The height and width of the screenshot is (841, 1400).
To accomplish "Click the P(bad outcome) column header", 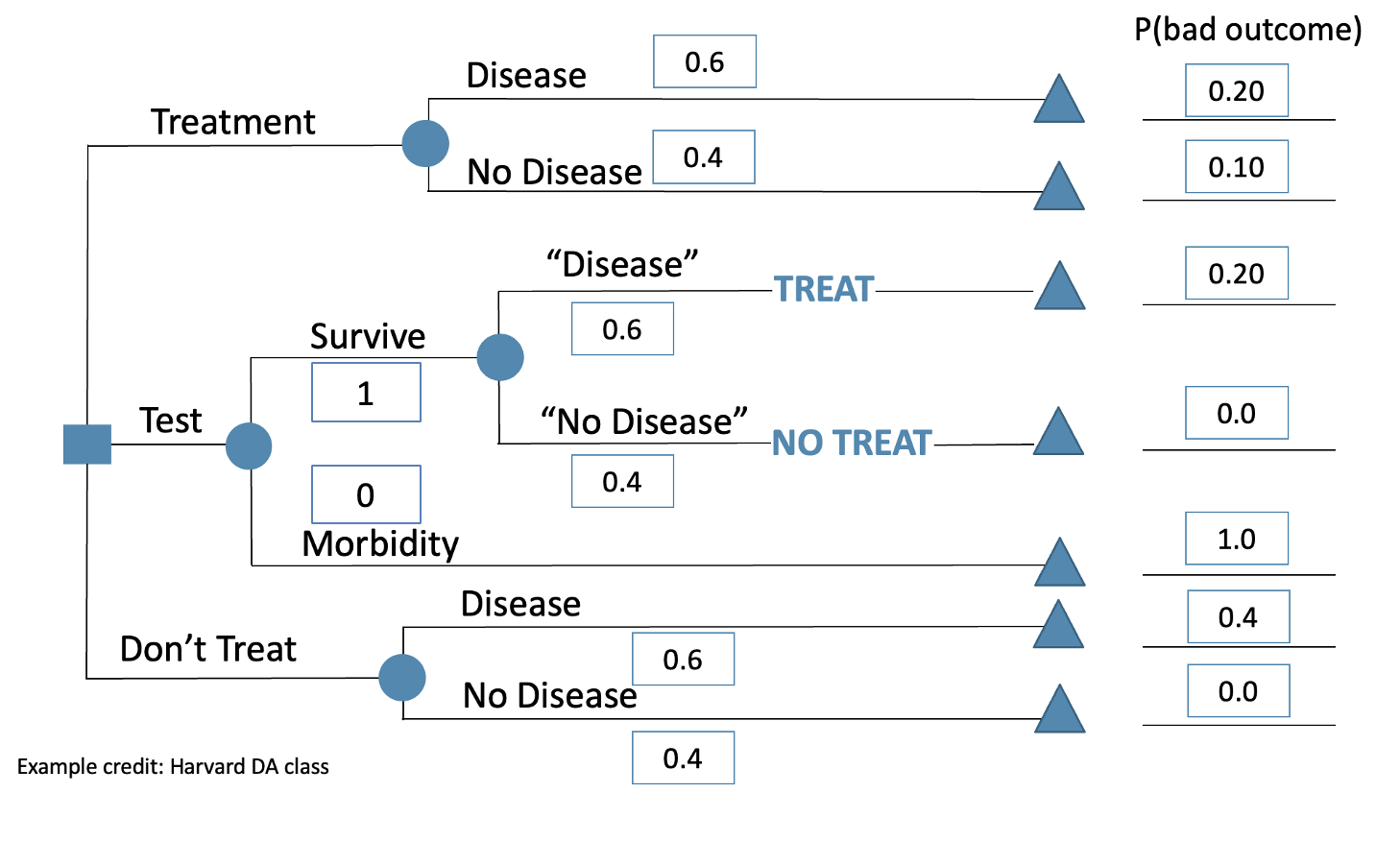I will pos(1247,30).
